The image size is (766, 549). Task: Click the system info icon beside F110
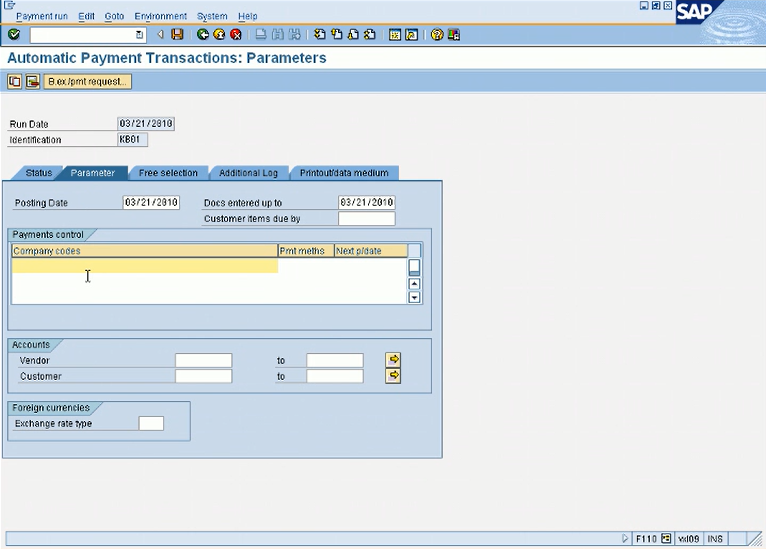(666, 538)
